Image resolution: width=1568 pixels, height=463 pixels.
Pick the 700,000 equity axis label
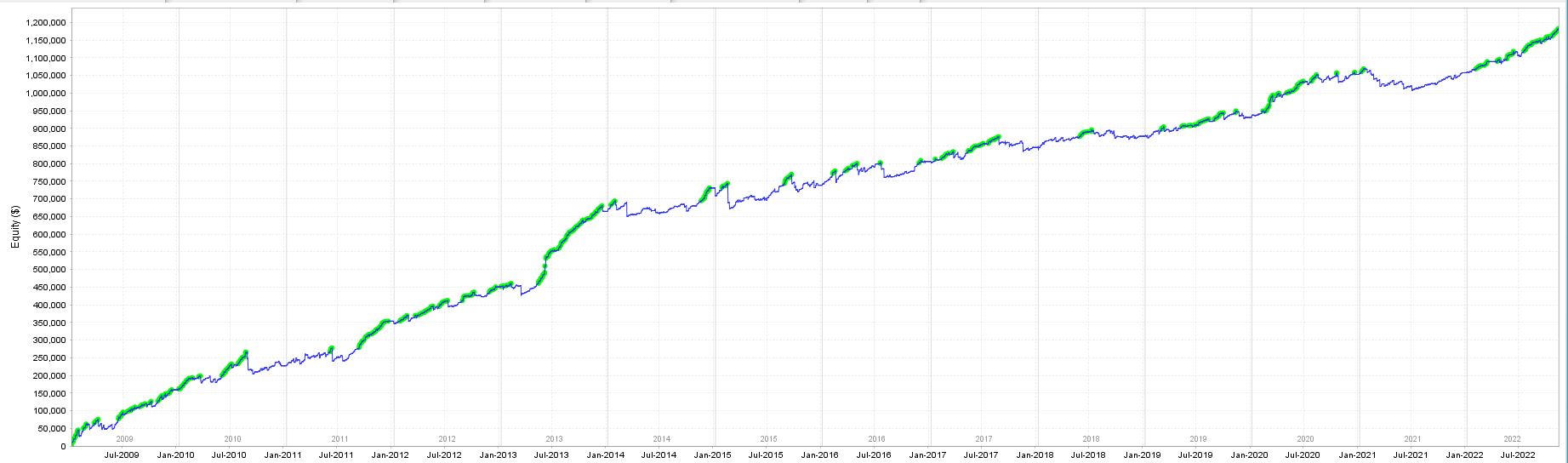49,199
